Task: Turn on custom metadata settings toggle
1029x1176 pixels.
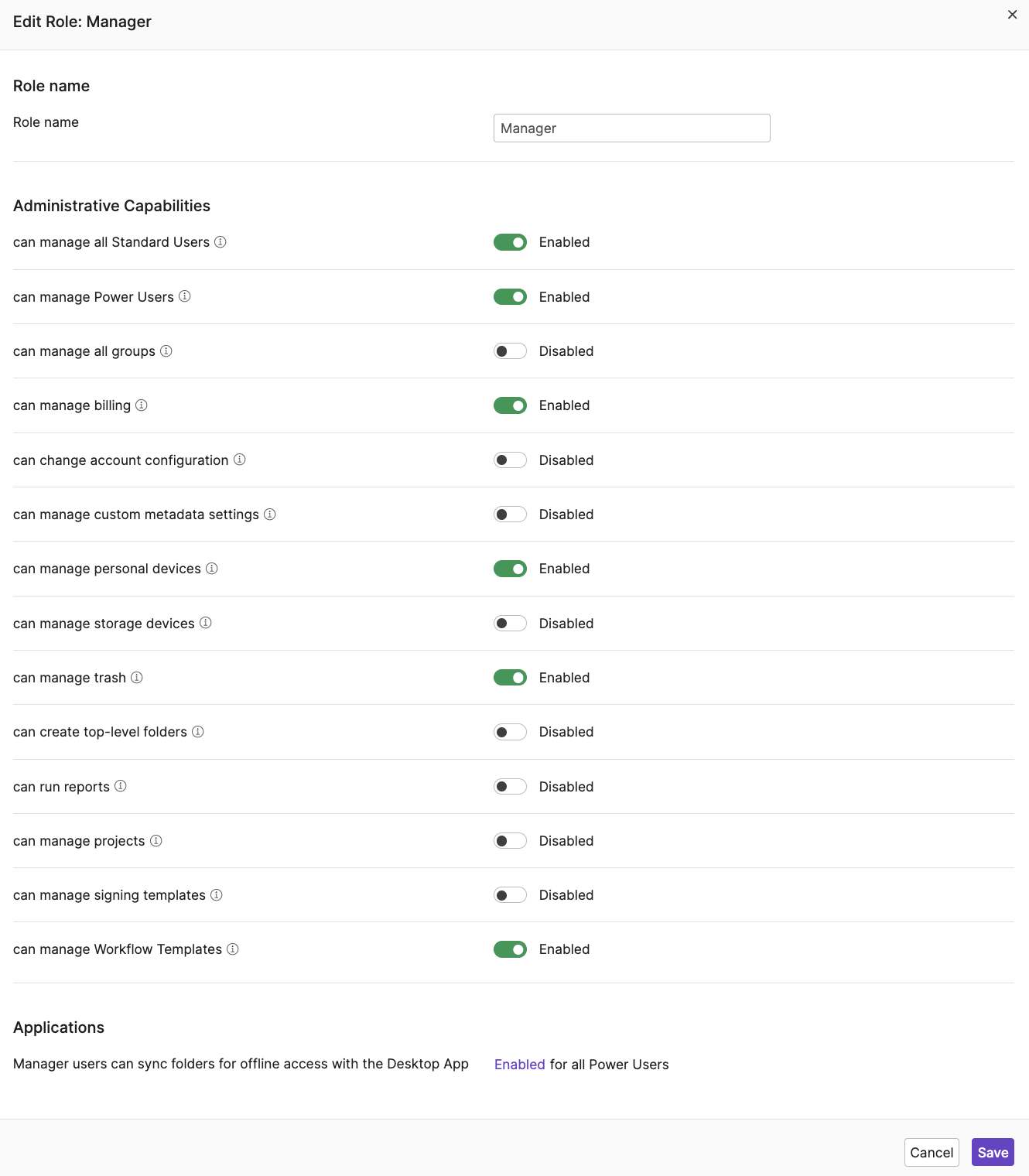Action: point(510,514)
